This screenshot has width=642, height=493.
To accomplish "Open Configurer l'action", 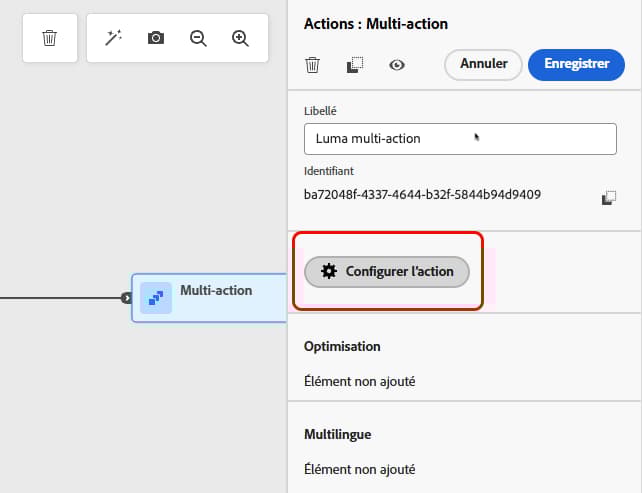I will (x=387, y=271).
